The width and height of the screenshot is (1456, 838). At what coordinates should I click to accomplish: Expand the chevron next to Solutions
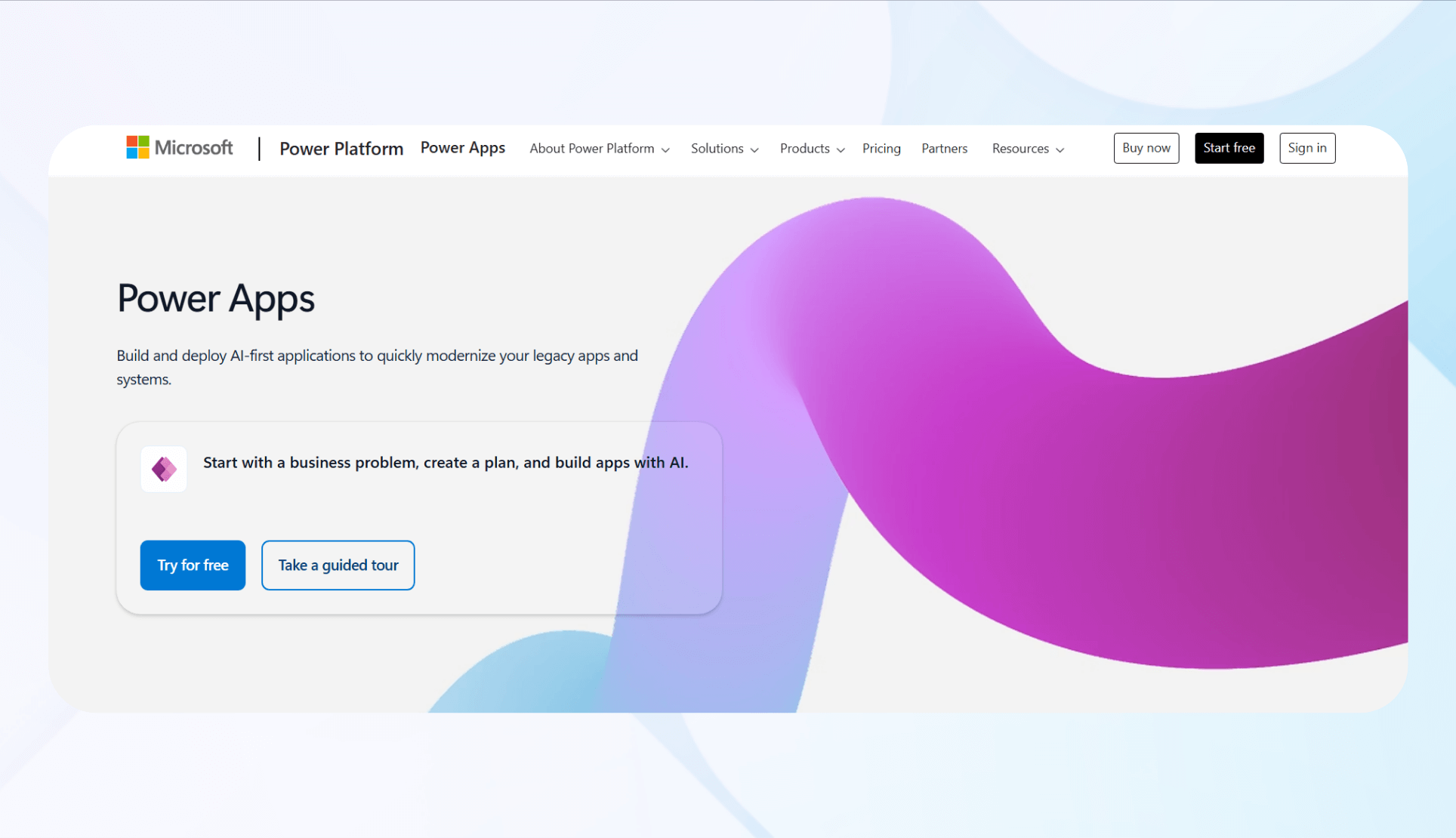click(754, 150)
